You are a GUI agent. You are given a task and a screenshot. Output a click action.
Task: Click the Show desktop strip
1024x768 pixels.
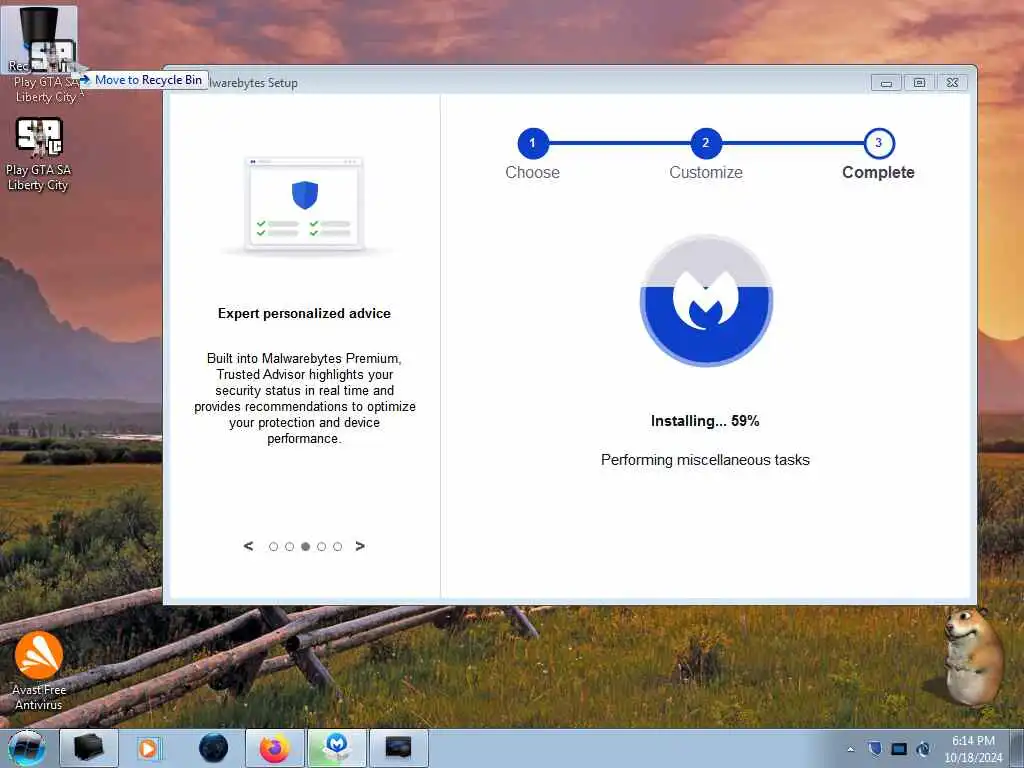(x=1017, y=748)
